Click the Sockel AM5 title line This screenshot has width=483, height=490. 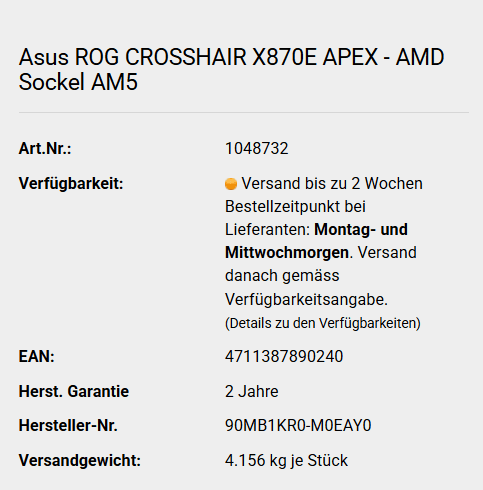click(x=78, y=82)
